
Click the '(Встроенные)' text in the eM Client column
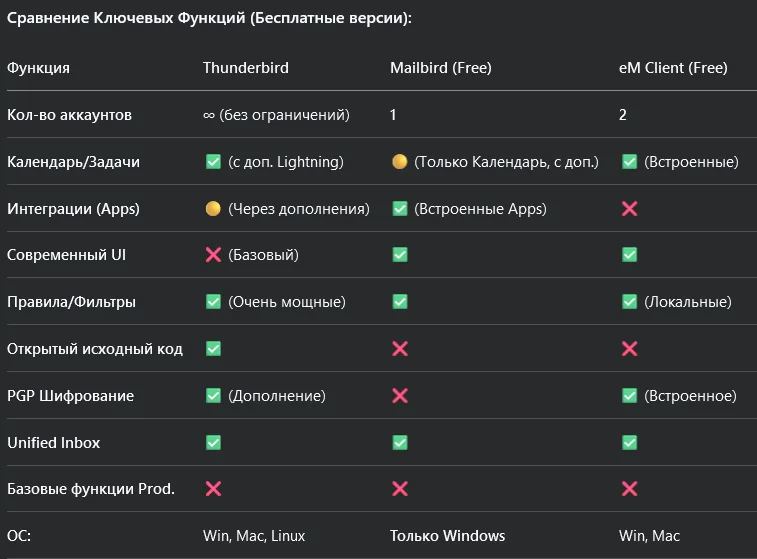coord(691,162)
